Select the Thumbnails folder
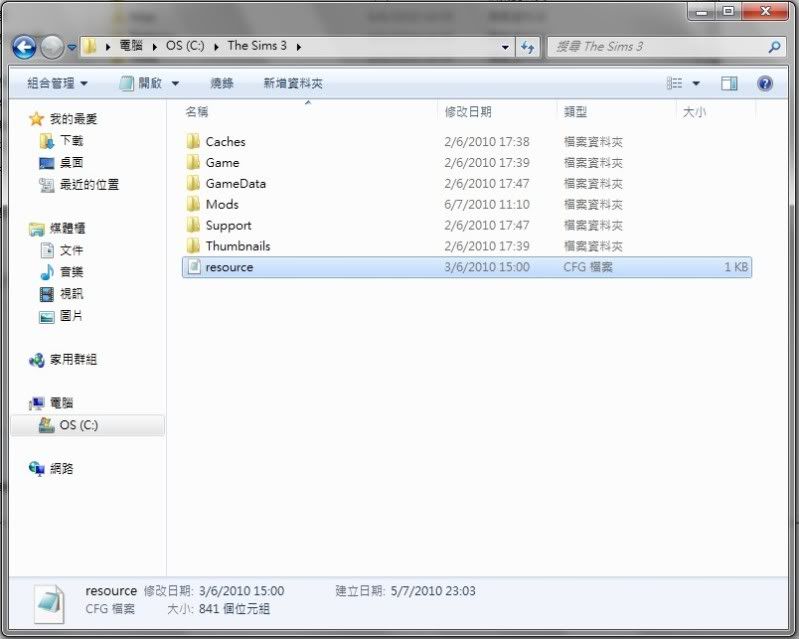This screenshot has height=639, width=799. click(237, 246)
